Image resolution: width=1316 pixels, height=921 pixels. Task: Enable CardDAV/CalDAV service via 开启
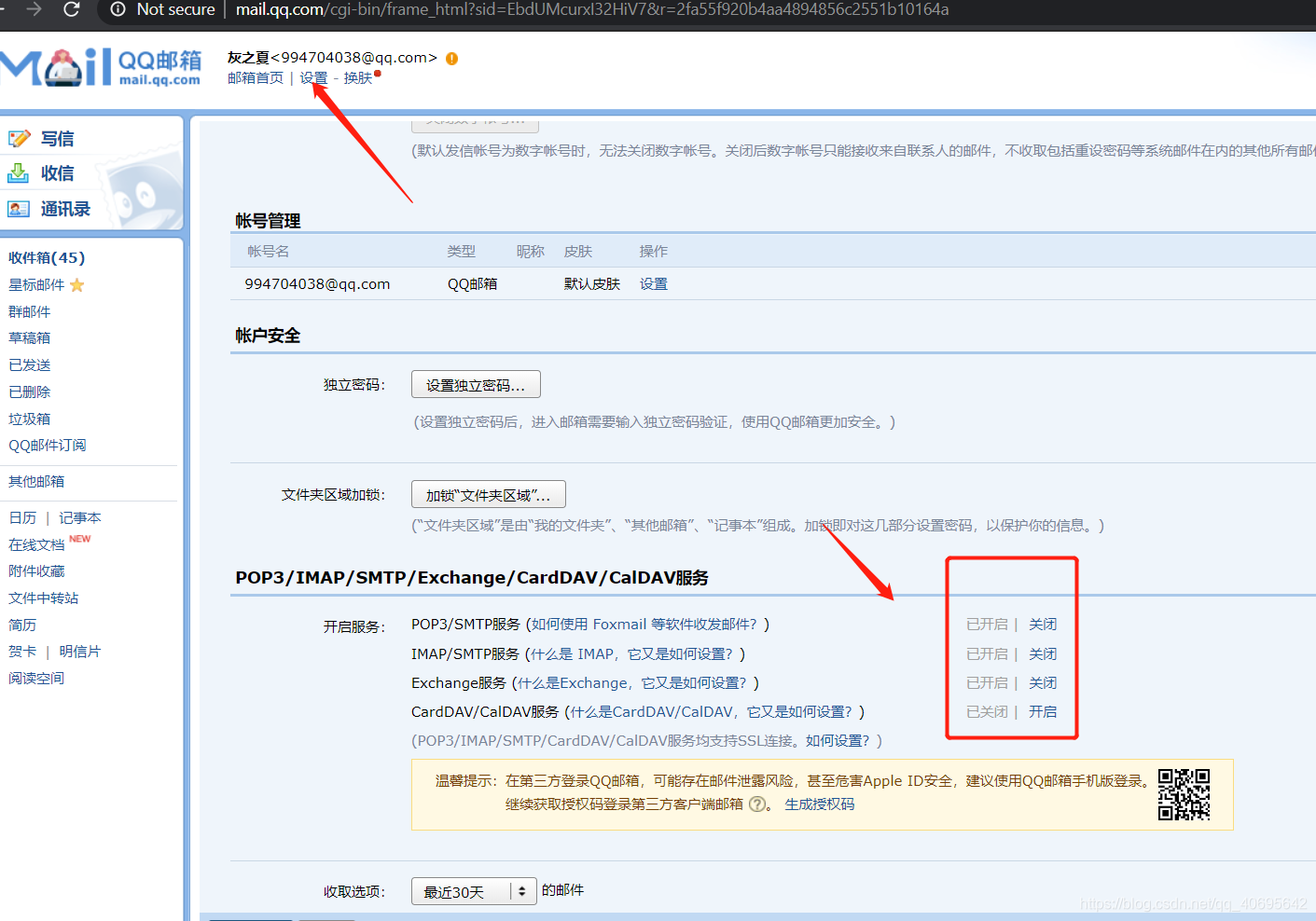(1043, 712)
